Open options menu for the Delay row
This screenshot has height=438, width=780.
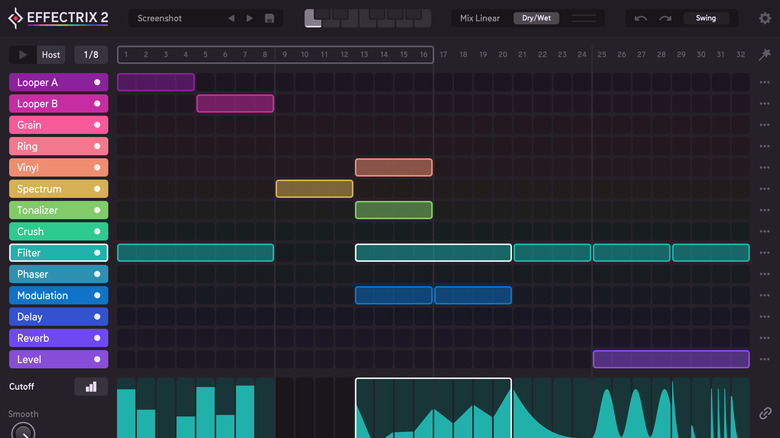point(765,317)
